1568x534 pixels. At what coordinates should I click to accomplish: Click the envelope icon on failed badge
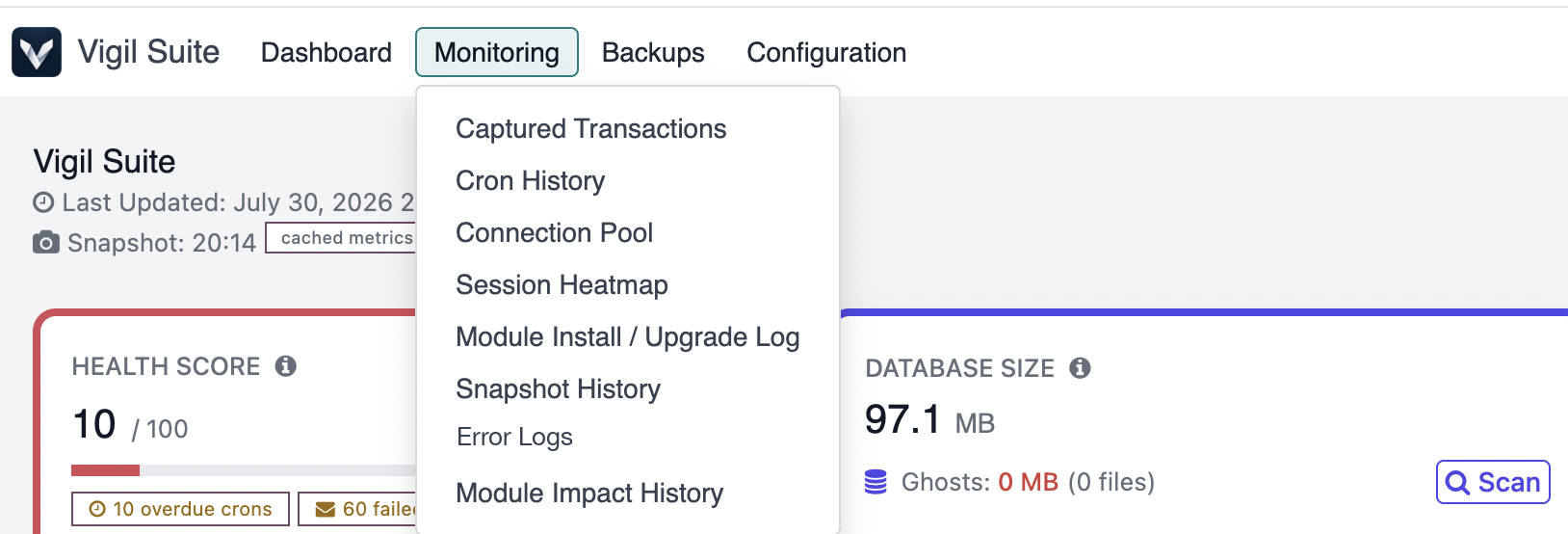point(326,509)
